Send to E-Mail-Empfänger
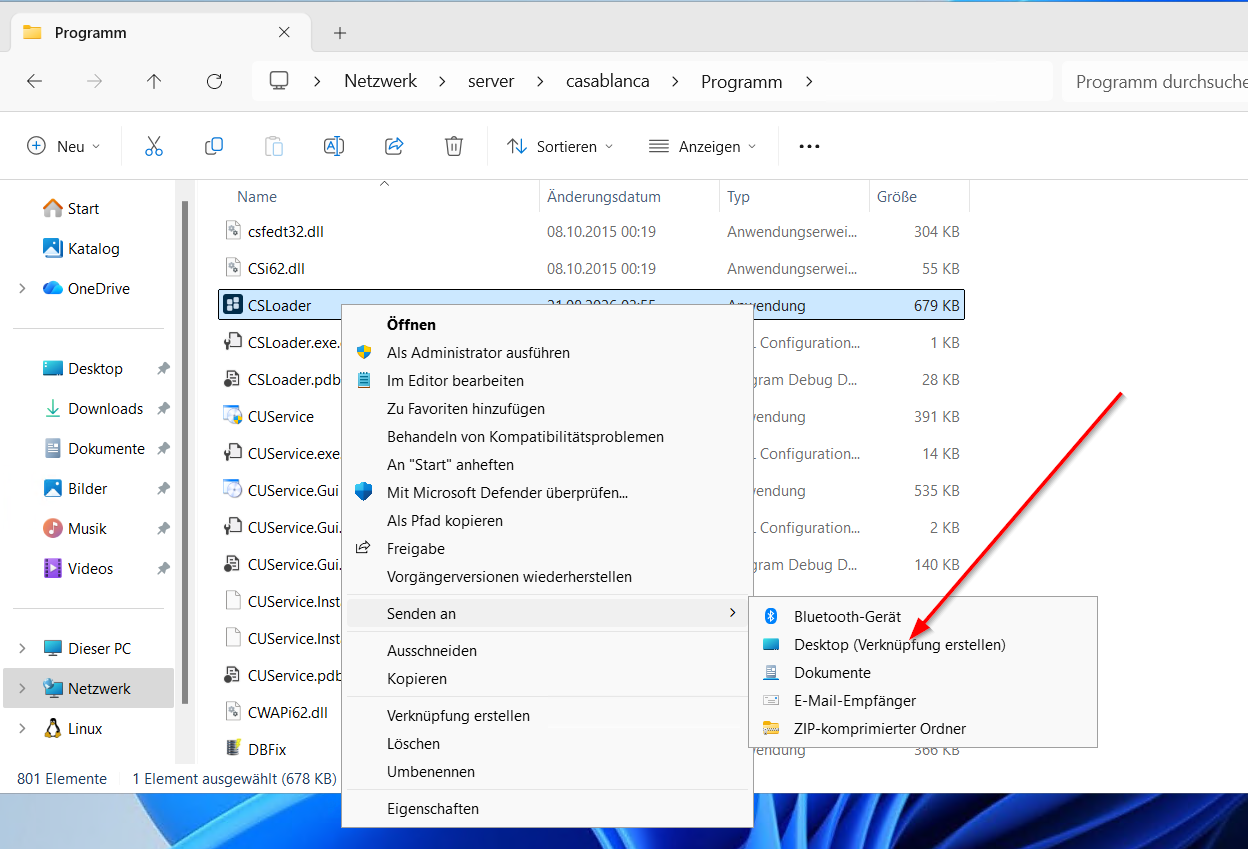 pos(923,701)
